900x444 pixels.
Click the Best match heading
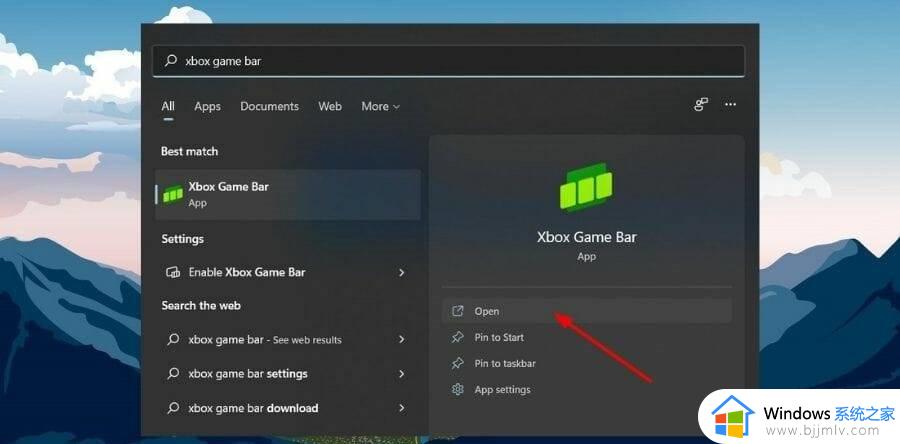[x=189, y=151]
